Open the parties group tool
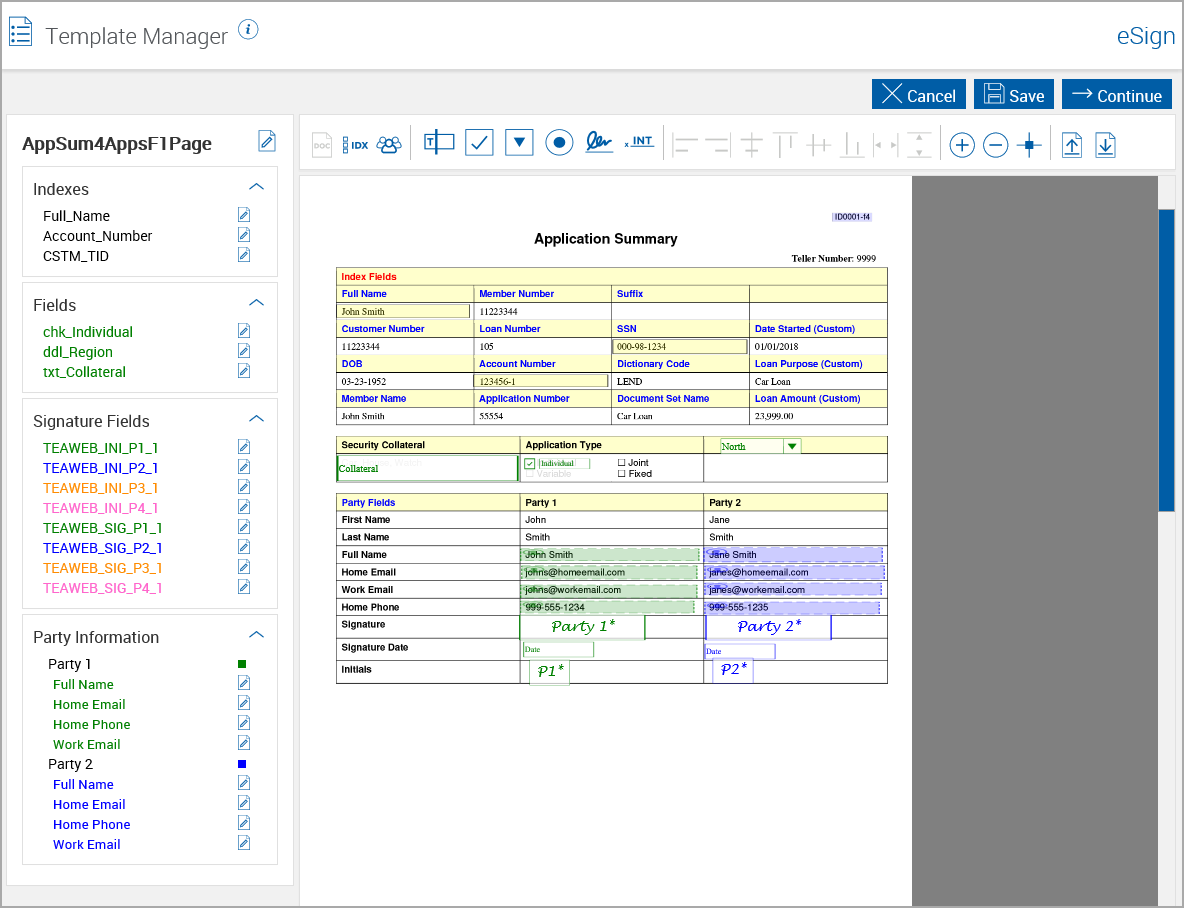The width and height of the screenshot is (1184, 908). [x=390, y=144]
